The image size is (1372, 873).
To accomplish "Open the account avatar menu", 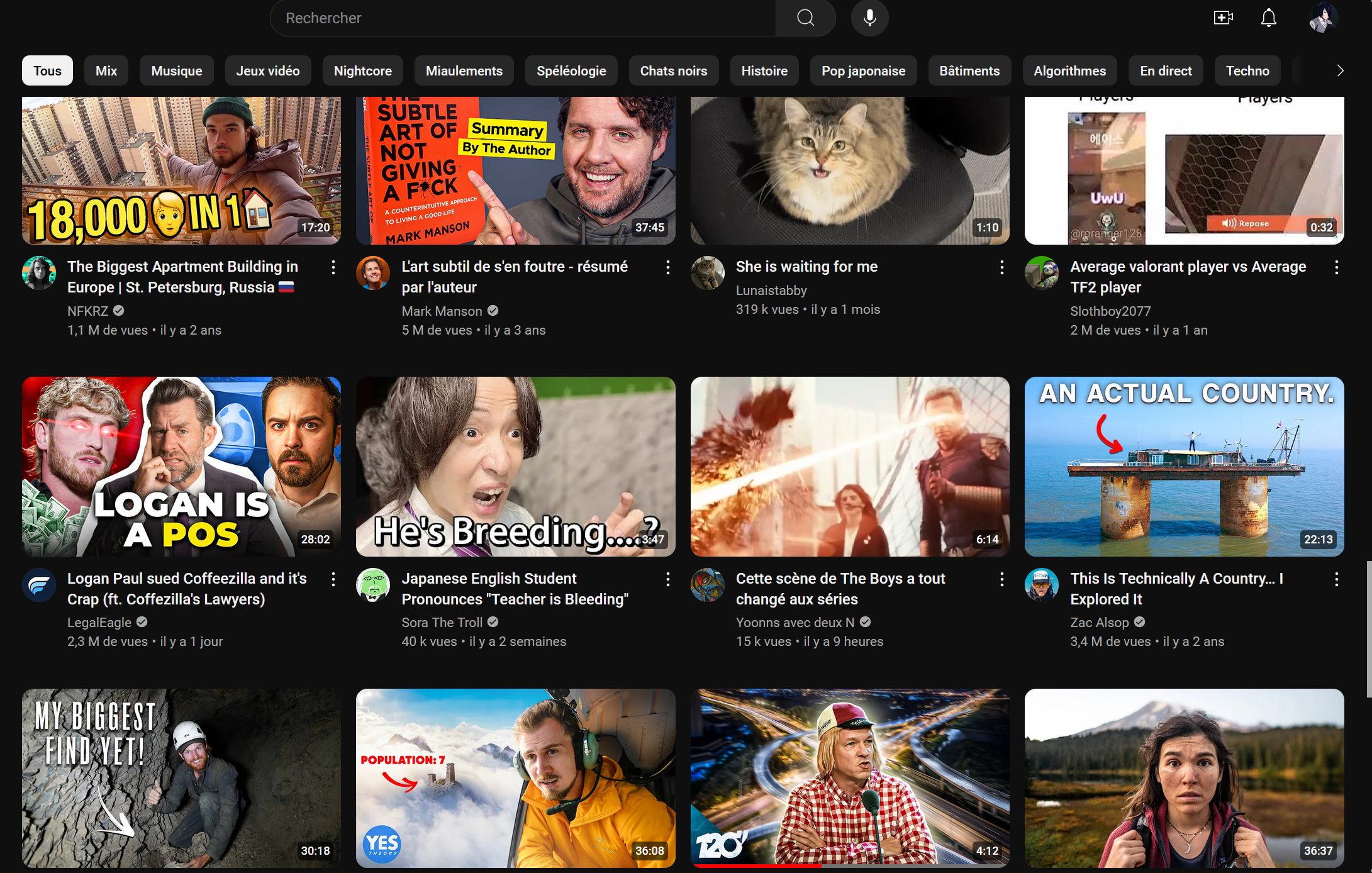I will click(x=1322, y=18).
